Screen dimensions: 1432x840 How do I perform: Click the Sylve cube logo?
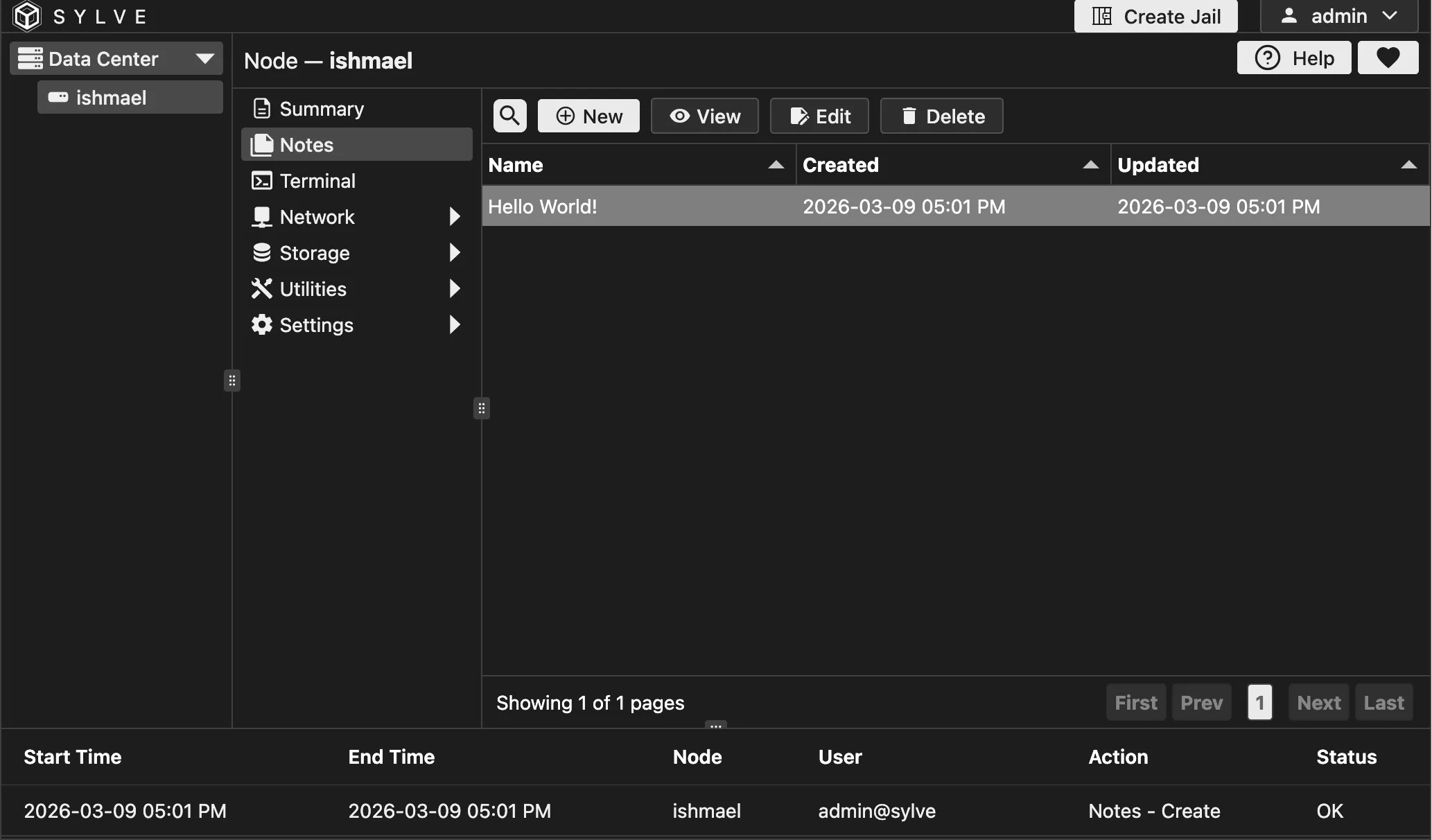pyautogui.click(x=27, y=16)
